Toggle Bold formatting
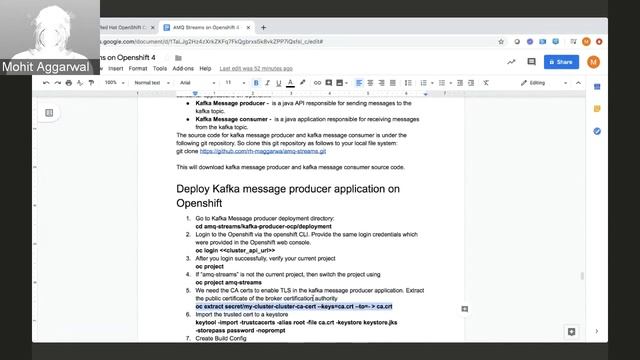Screen dimensions: 640x360 256,83
